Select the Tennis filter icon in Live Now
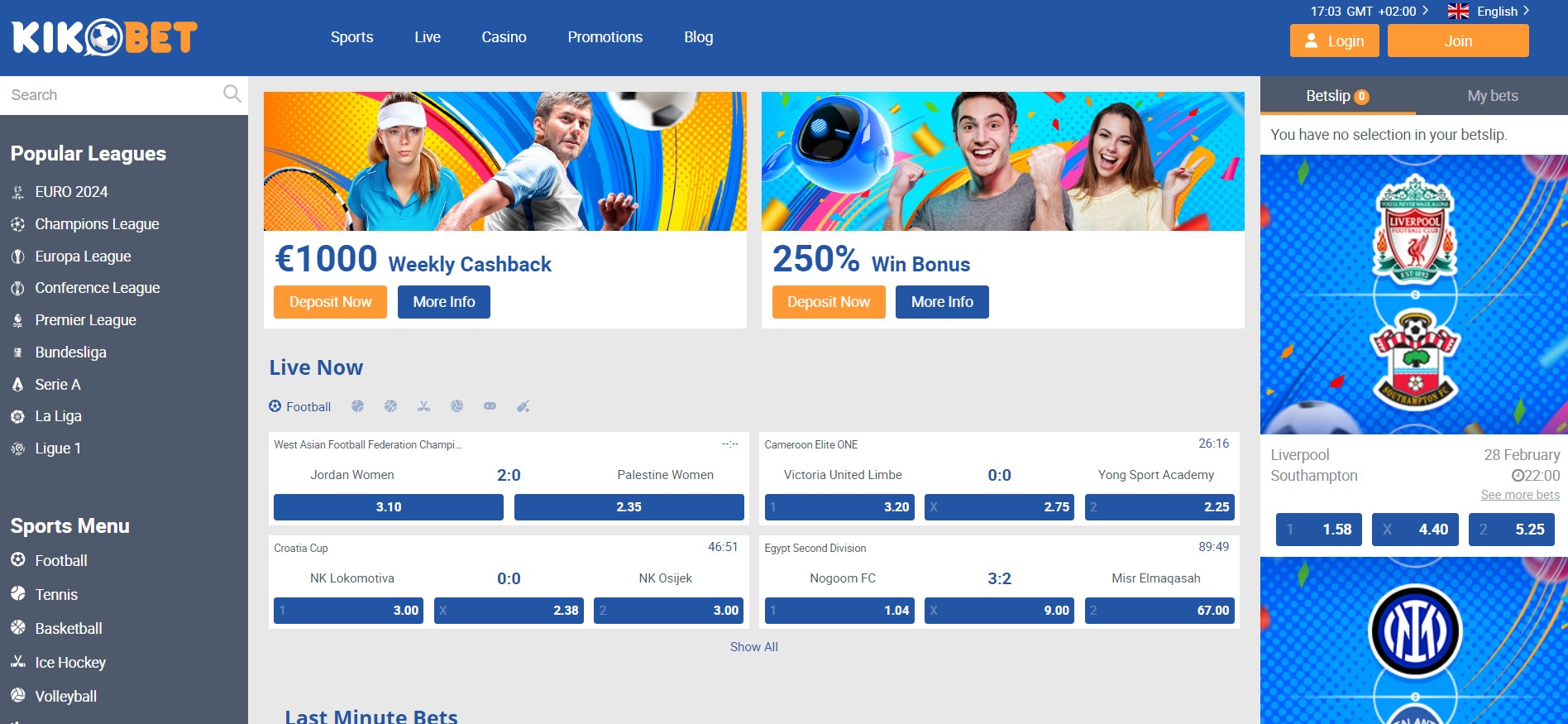Viewport: 1568px width, 724px height. (x=357, y=406)
